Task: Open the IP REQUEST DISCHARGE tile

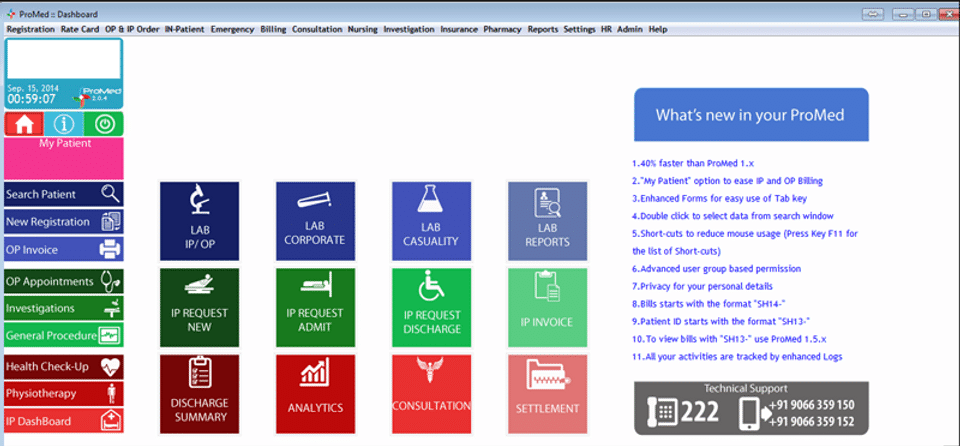Action: point(431,308)
